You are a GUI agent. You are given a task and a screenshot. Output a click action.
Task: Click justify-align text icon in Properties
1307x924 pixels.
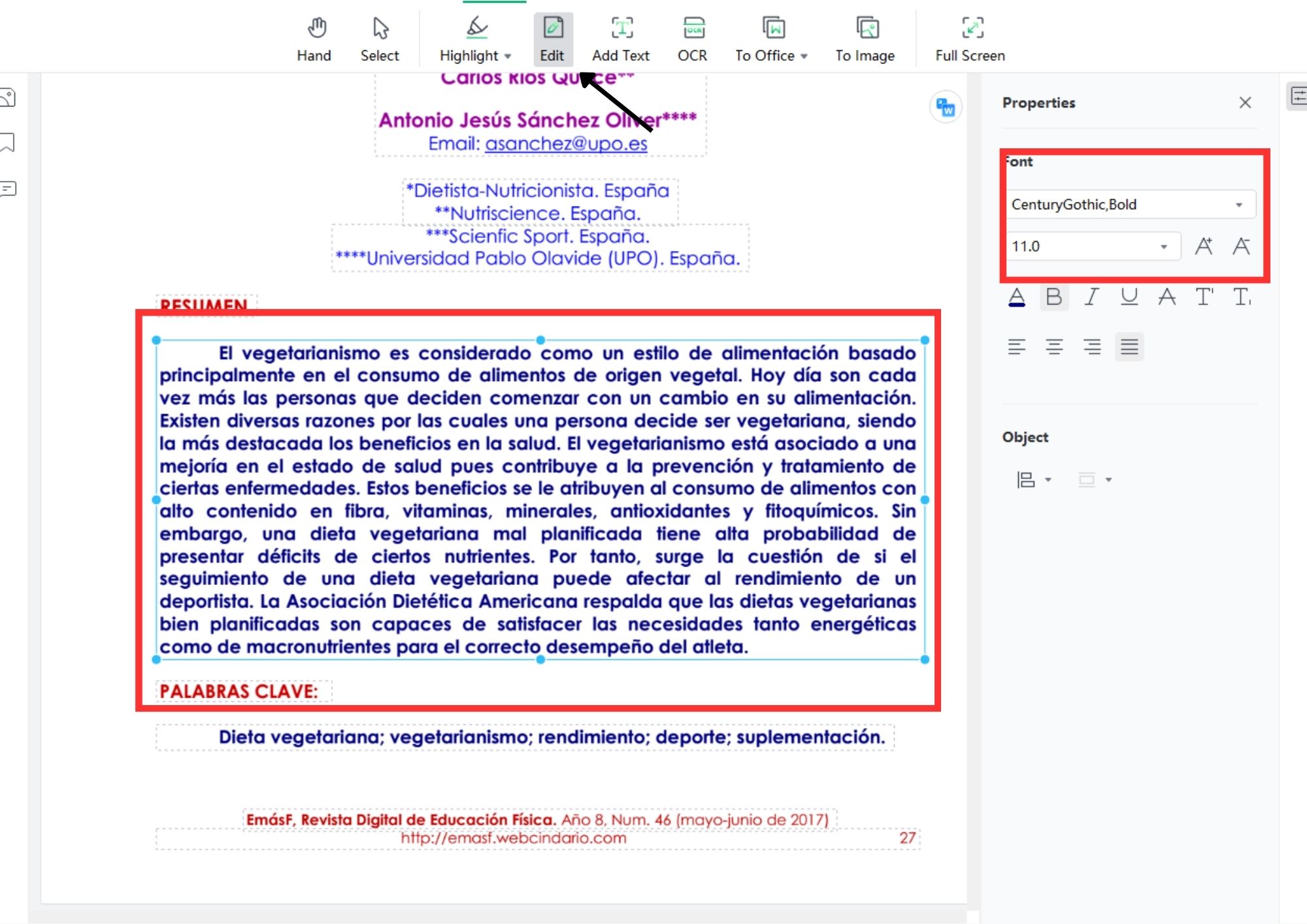pos(1131,347)
